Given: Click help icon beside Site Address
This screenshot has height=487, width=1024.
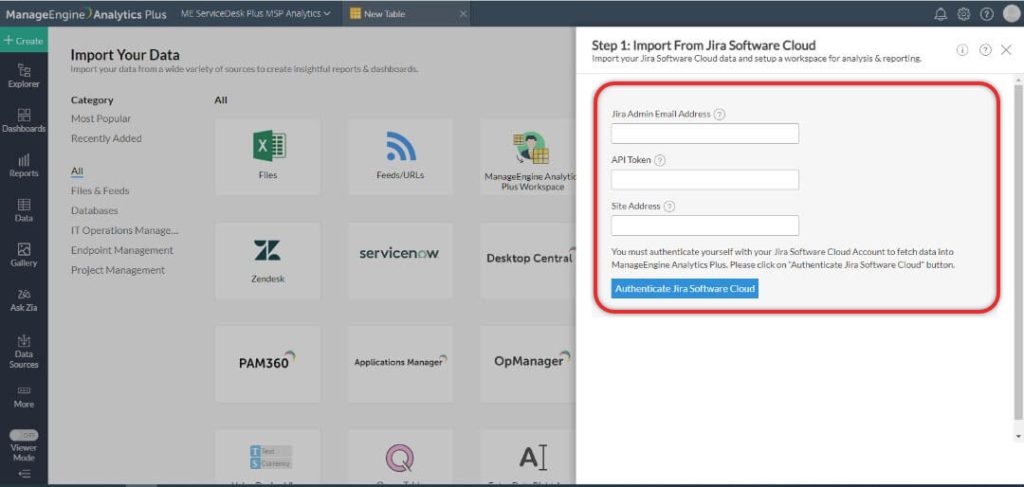Looking at the screenshot, I should pyautogui.click(x=669, y=206).
